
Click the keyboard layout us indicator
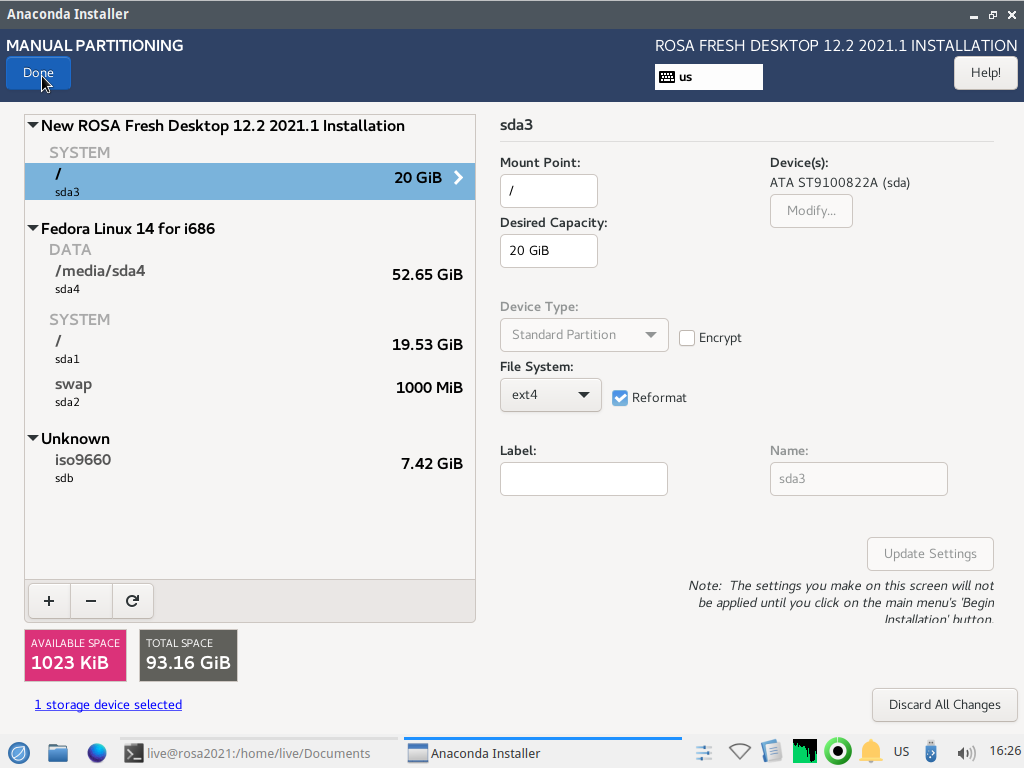708,77
